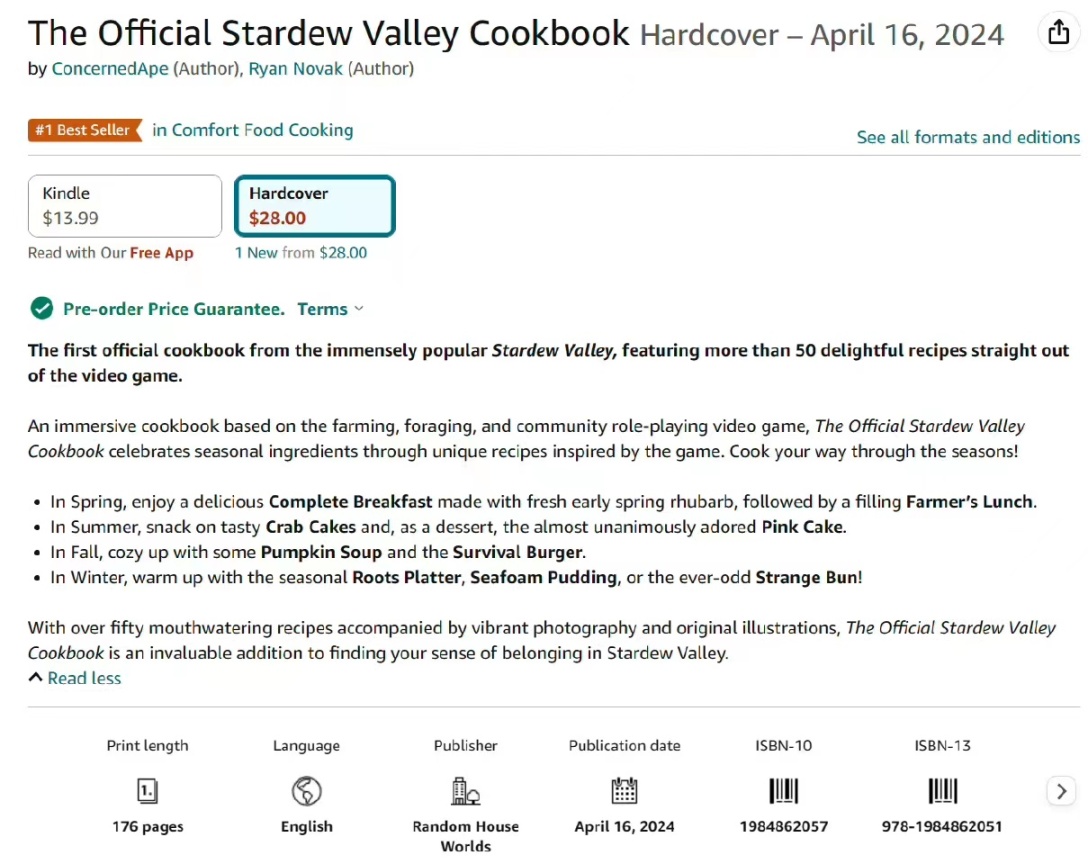
Task: Click the Free App link
Action: click(162, 253)
